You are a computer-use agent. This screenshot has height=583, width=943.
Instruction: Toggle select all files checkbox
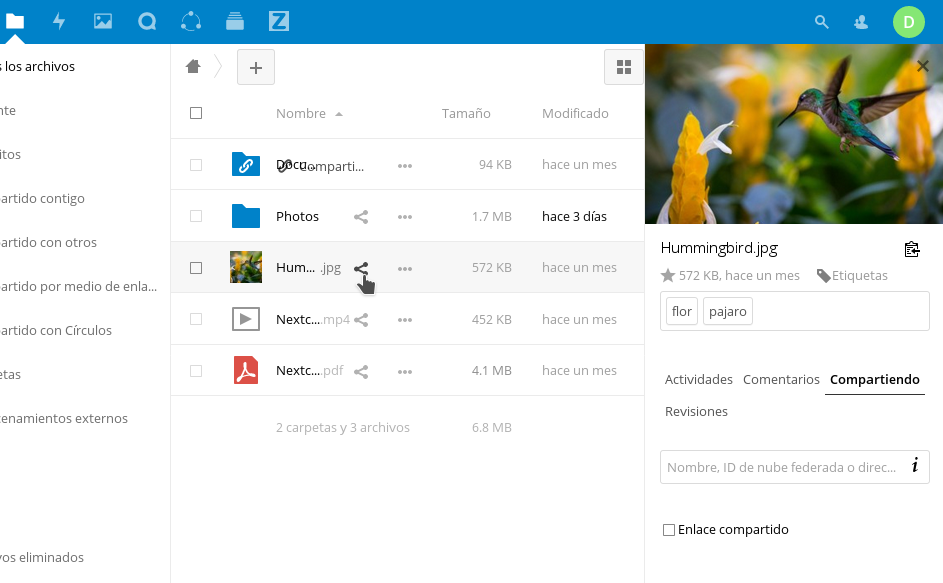[x=196, y=113]
